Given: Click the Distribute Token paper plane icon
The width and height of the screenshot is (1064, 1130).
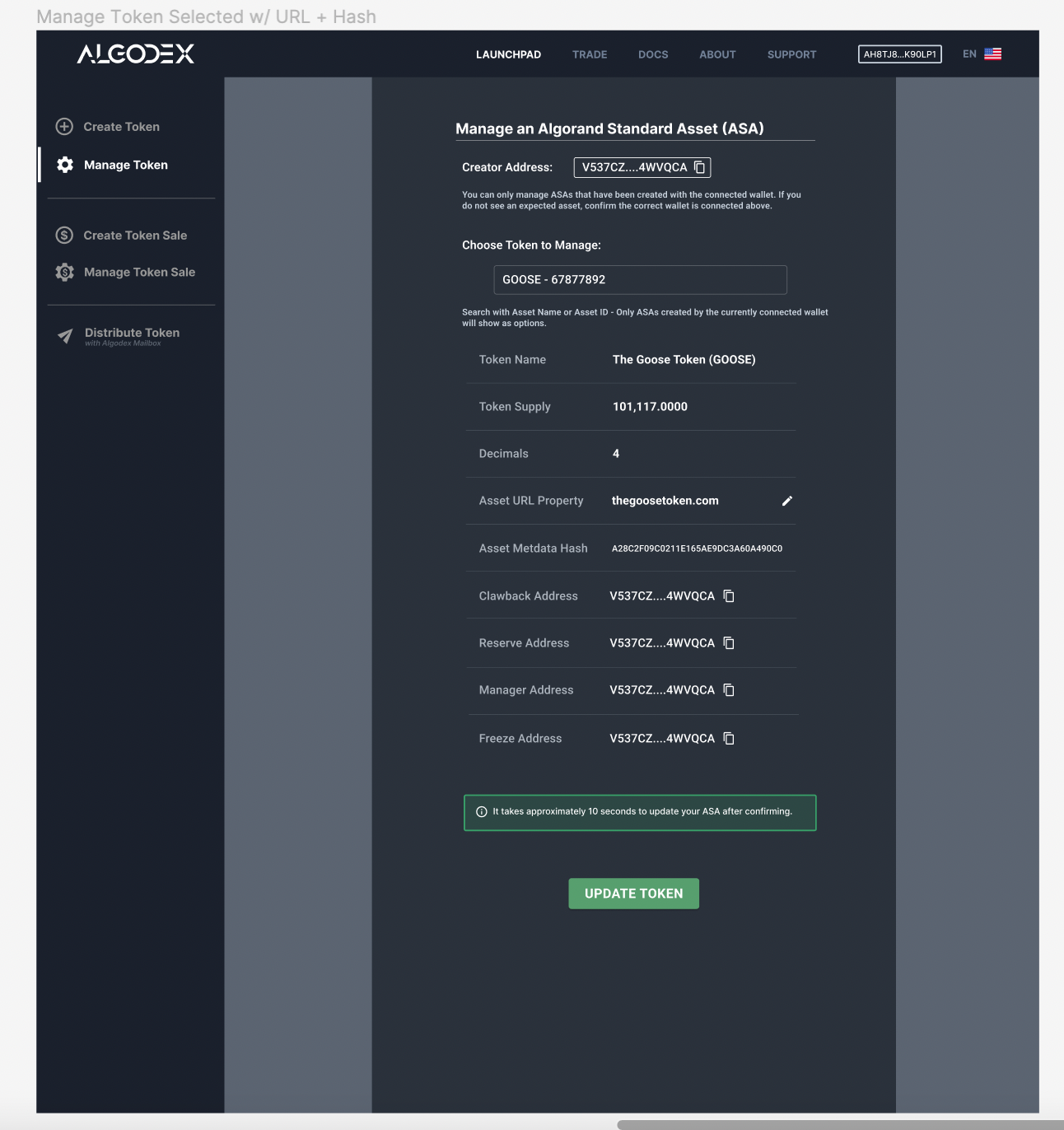Looking at the screenshot, I should [65, 335].
